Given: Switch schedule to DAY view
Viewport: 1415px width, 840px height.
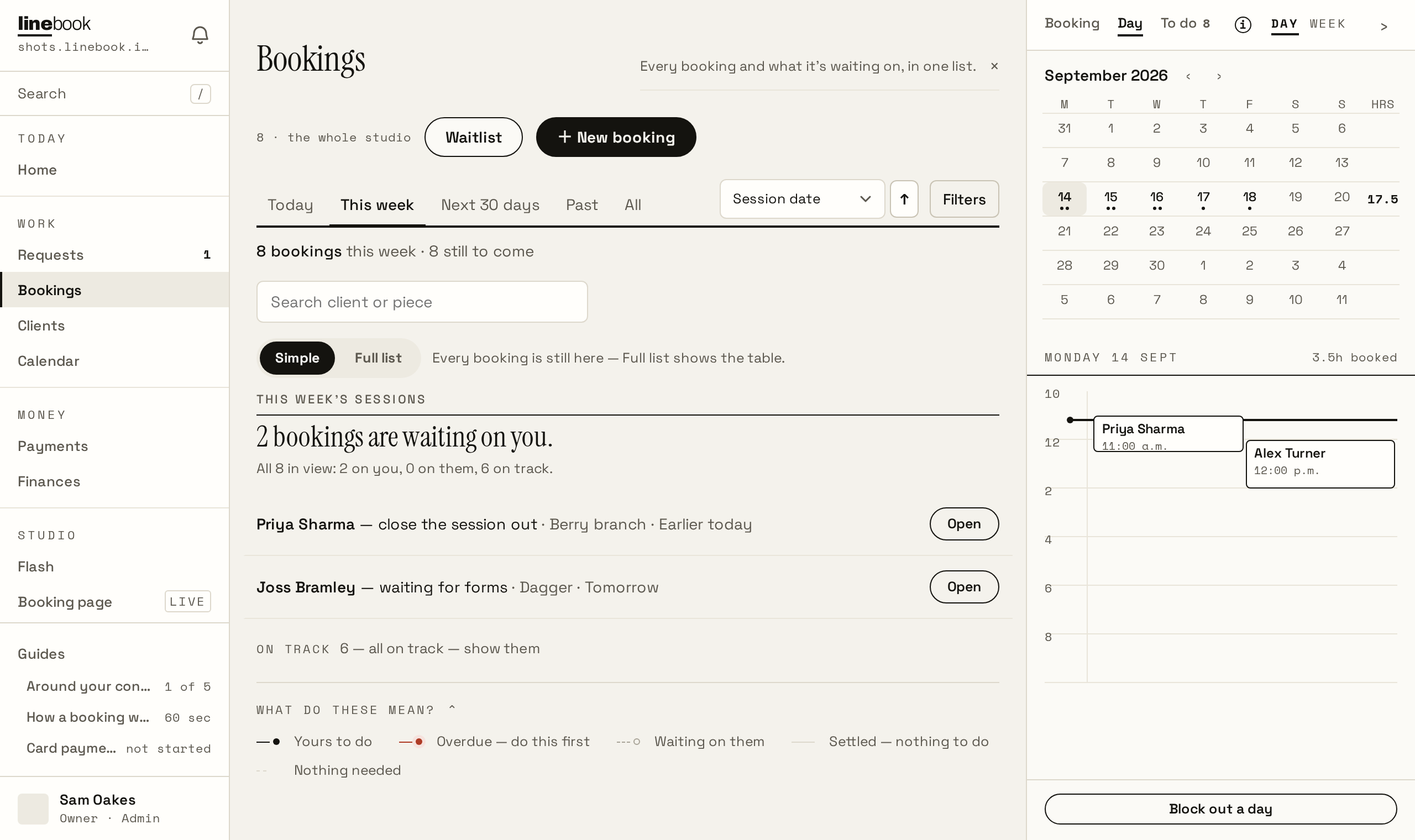Looking at the screenshot, I should coord(1284,24).
